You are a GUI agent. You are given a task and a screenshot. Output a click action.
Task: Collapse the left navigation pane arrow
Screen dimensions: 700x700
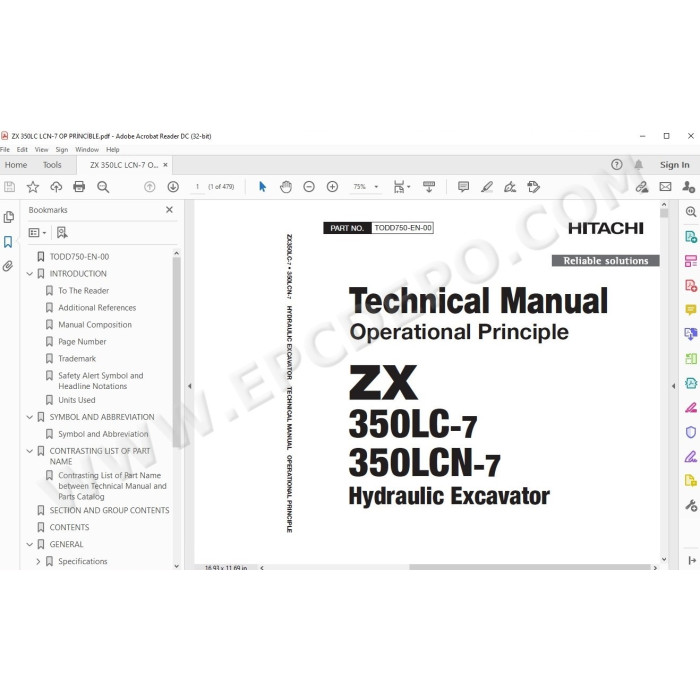point(190,386)
